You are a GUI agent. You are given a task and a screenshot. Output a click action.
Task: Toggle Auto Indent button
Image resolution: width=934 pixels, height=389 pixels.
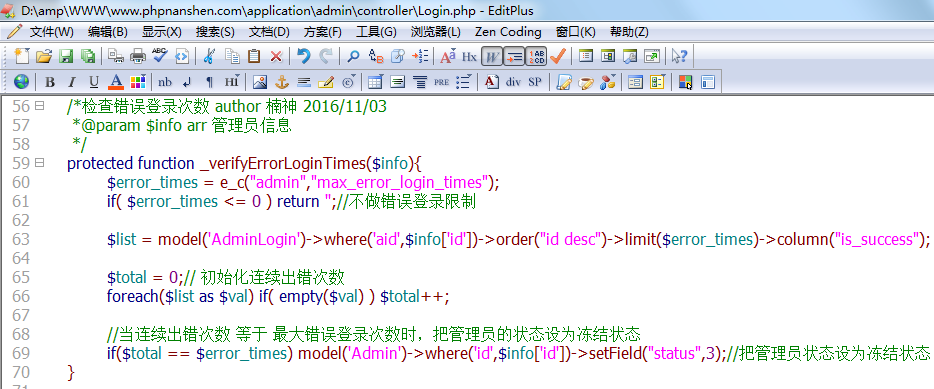click(513, 56)
